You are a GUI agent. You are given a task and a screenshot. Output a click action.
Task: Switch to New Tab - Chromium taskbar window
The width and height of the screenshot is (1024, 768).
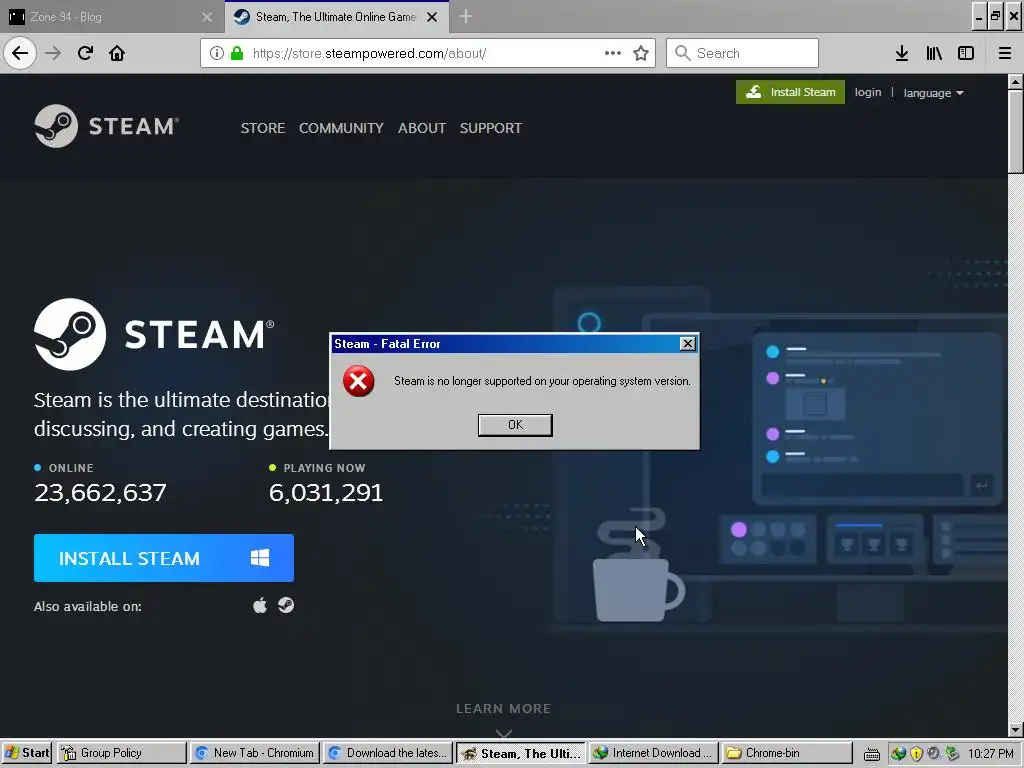(255, 753)
